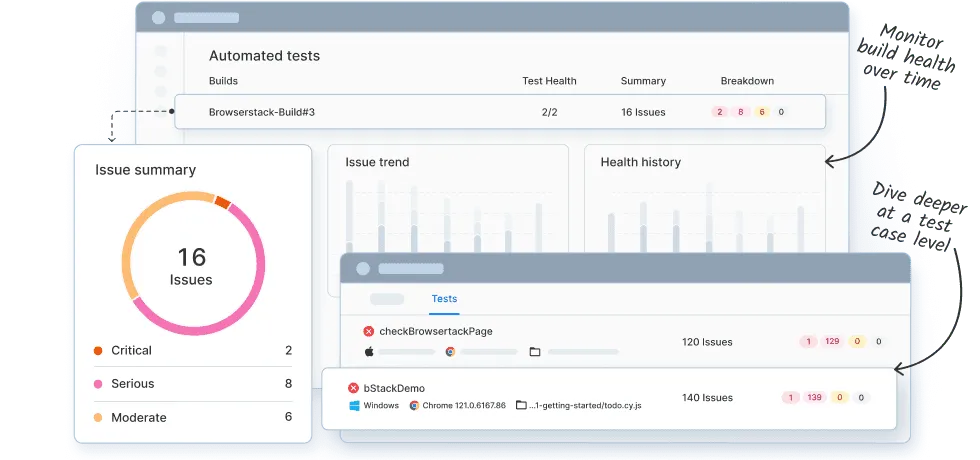This screenshot has height=460, width=980.
Task: Click the Summary column header
Action: click(x=643, y=81)
